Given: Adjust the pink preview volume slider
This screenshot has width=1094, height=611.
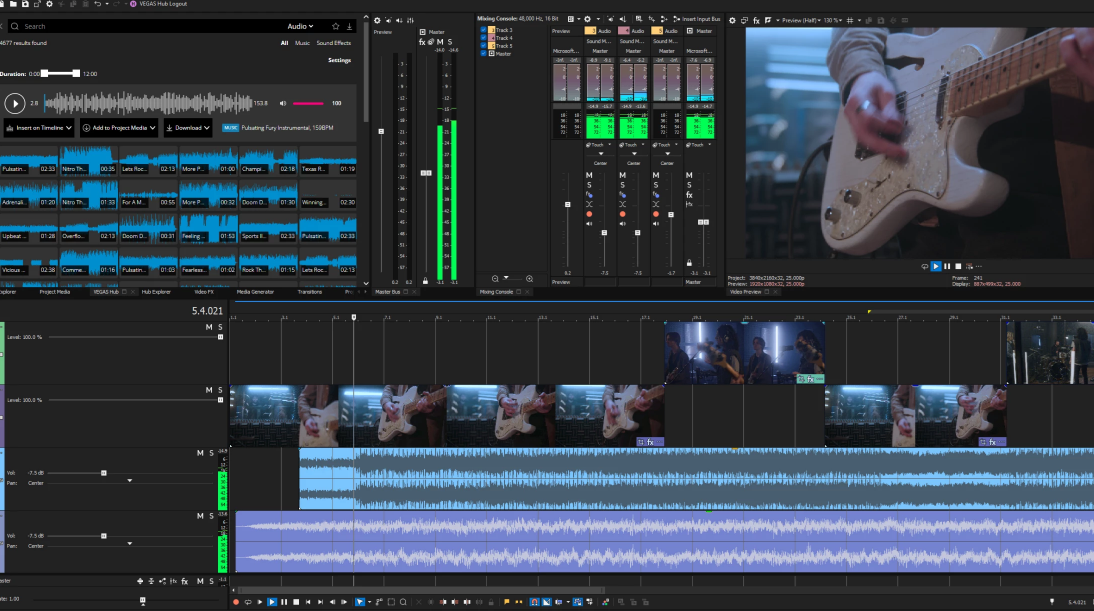Looking at the screenshot, I should [308, 103].
